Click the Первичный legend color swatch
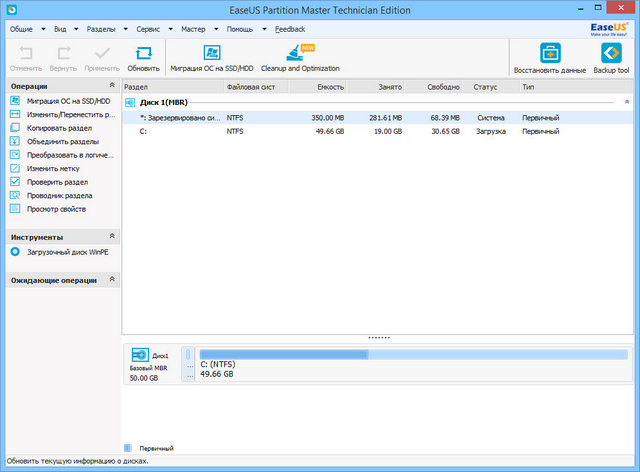The width and height of the screenshot is (640, 472). [x=128, y=448]
